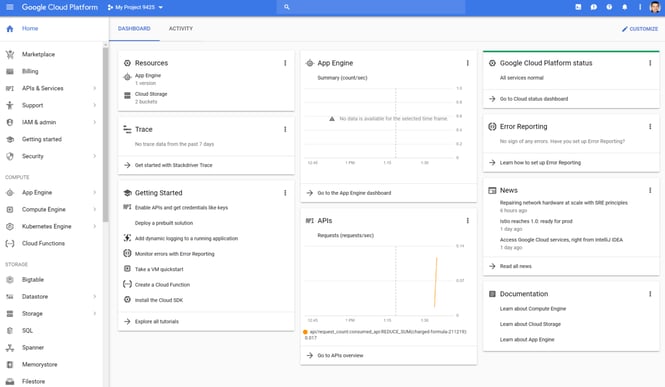Viewport: 665px width, 387px height.
Task: Expand Datastore submenu arrow
Action: click(95, 297)
